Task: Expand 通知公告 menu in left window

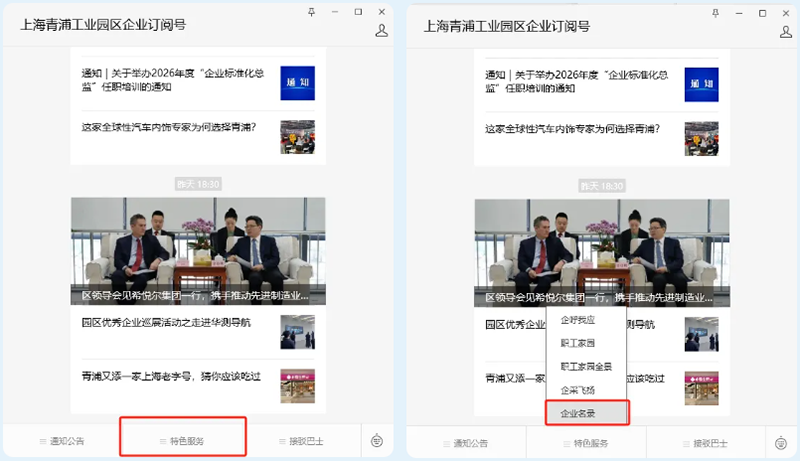Action: pos(61,440)
